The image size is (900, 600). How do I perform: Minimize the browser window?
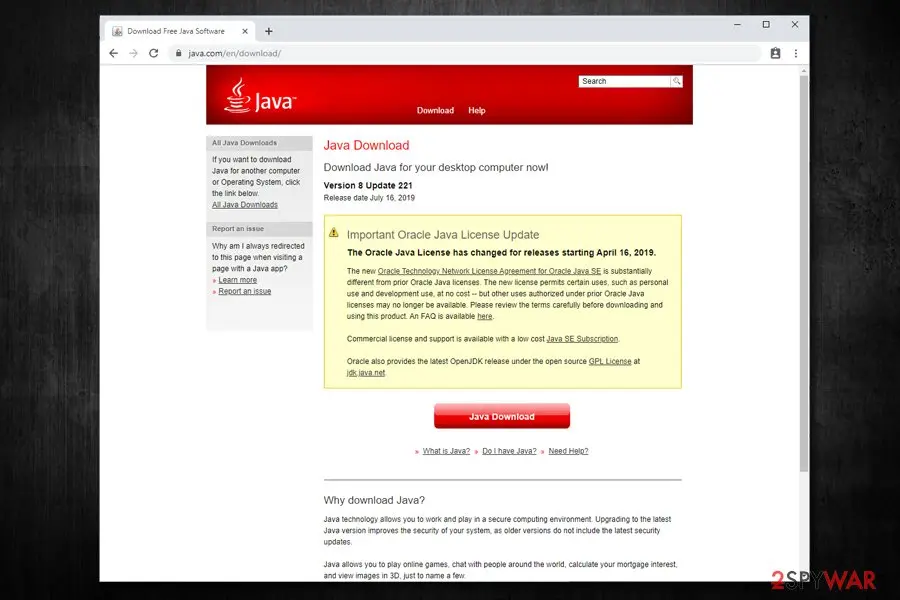pos(737,24)
